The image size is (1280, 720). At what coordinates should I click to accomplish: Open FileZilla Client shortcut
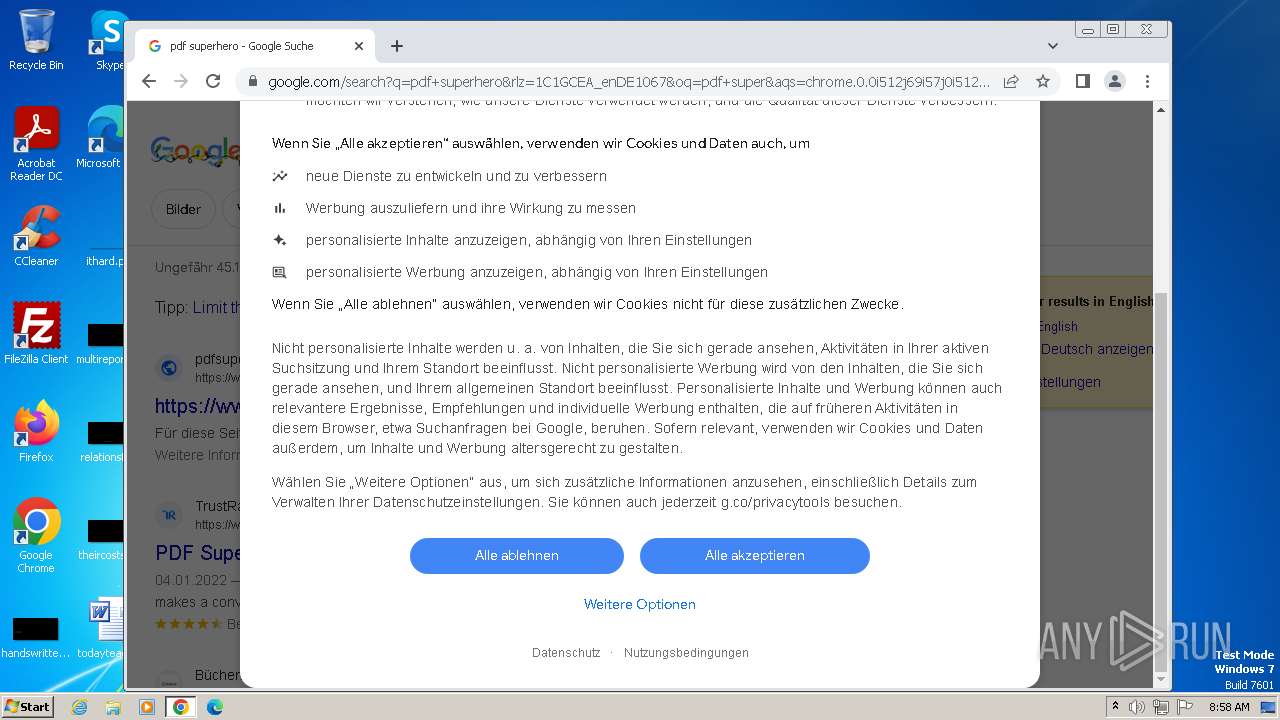[36, 334]
